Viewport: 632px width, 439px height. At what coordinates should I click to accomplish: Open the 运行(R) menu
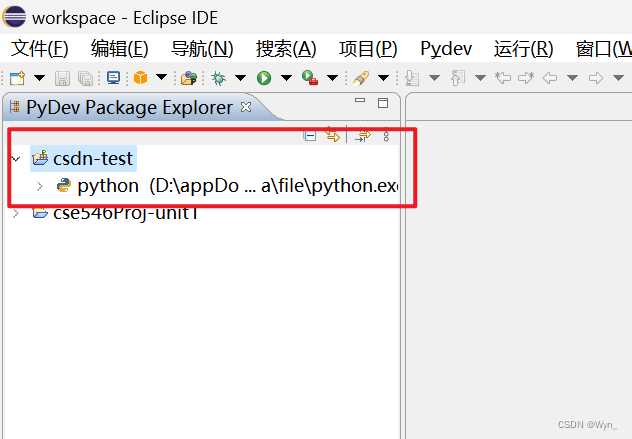pos(524,49)
